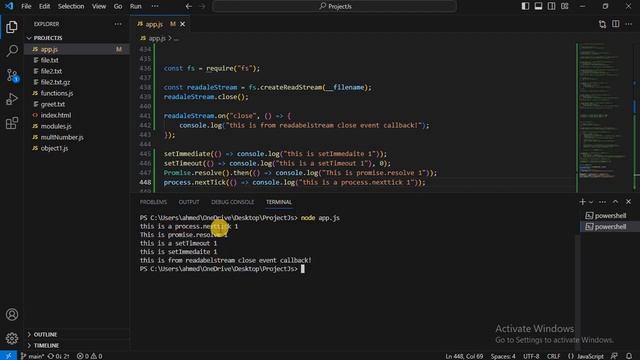This screenshot has height=360, width=640.
Task: Collapse the PROJECTJS folder section
Action: coord(77,38)
